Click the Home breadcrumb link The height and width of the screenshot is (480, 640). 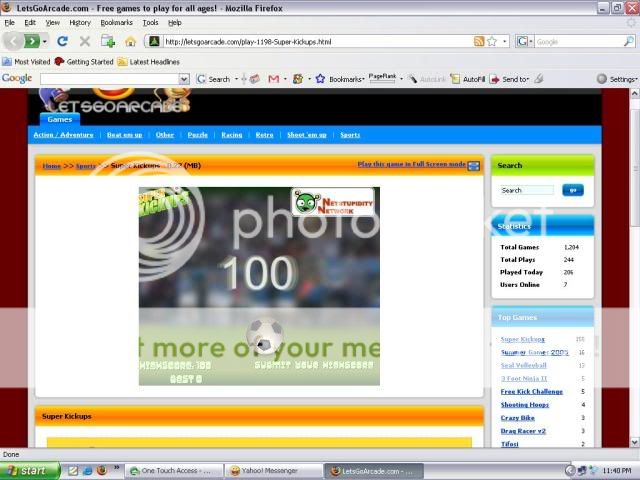pyautogui.click(x=51, y=166)
